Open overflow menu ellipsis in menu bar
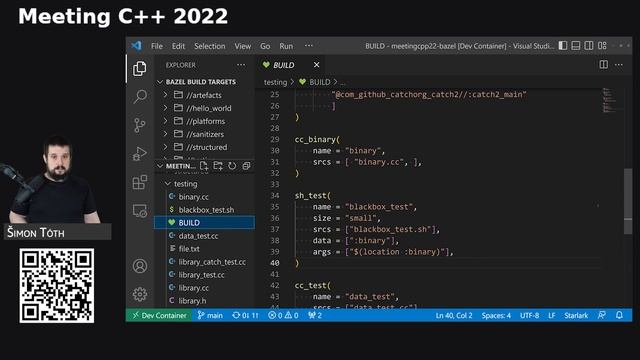The width and height of the screenshot is (640, 360). (309, 46)
